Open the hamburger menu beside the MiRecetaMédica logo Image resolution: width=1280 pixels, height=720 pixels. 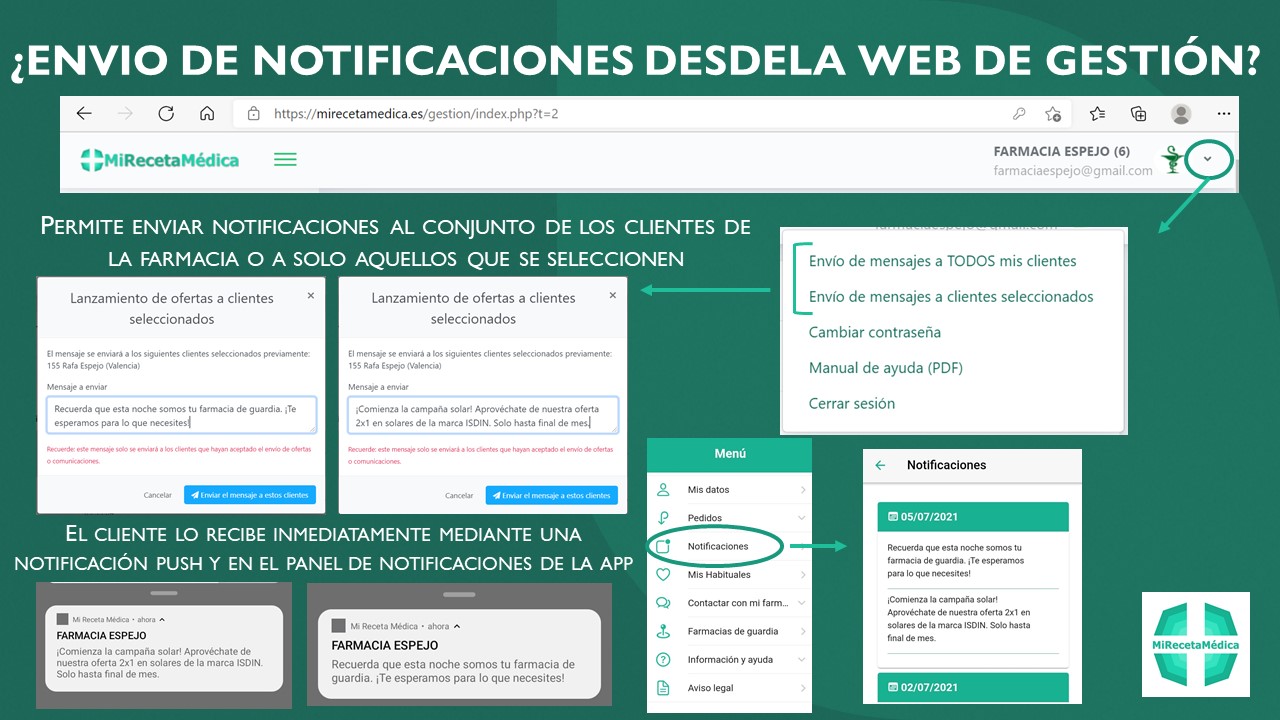pyautogui.click(x=285, y=159)
